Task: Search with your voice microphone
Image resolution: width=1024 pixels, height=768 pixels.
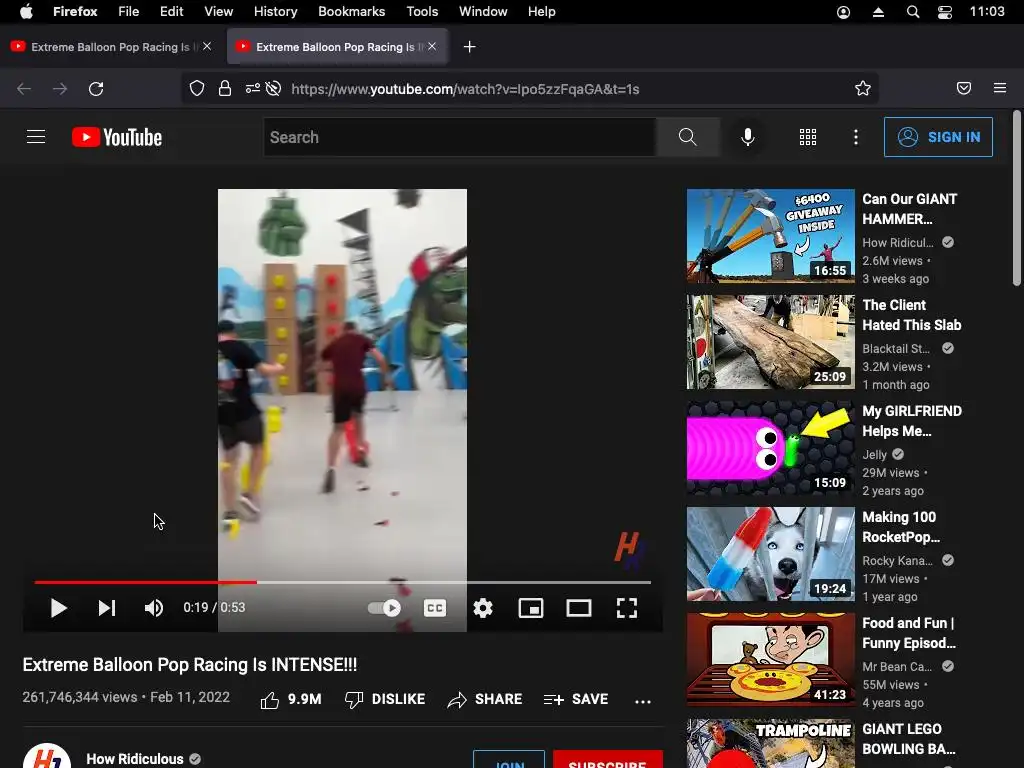Action: pos(748,137)
